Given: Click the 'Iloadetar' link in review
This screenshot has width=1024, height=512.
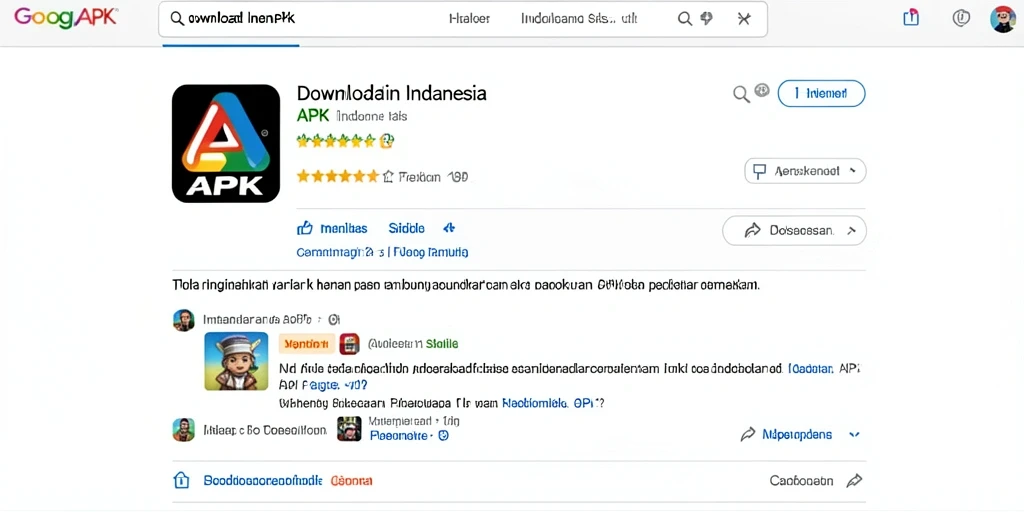Looking at the screenshot, I should pos(812,368).
